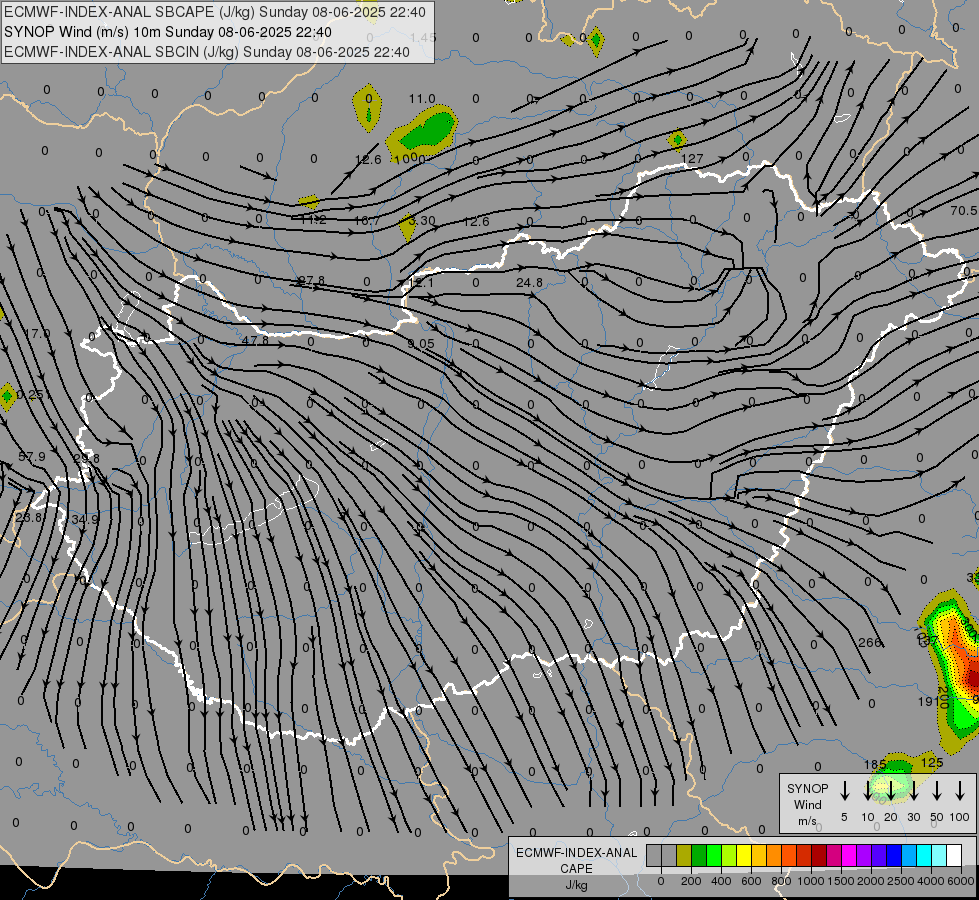Click the 127 value near northern border

[x=692, y=159]
